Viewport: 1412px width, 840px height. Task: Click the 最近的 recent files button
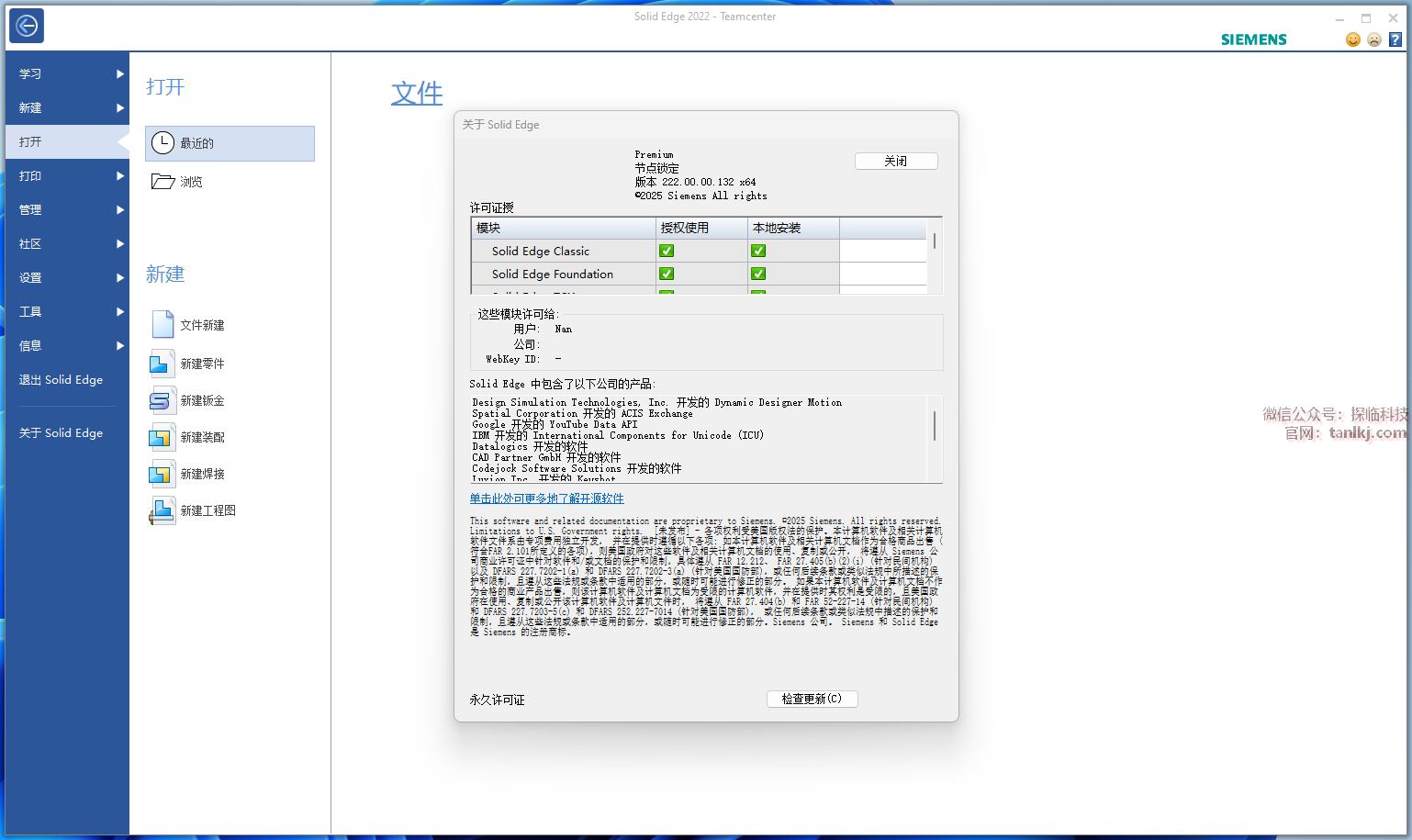pyautogui.click(x=230, y=143)
